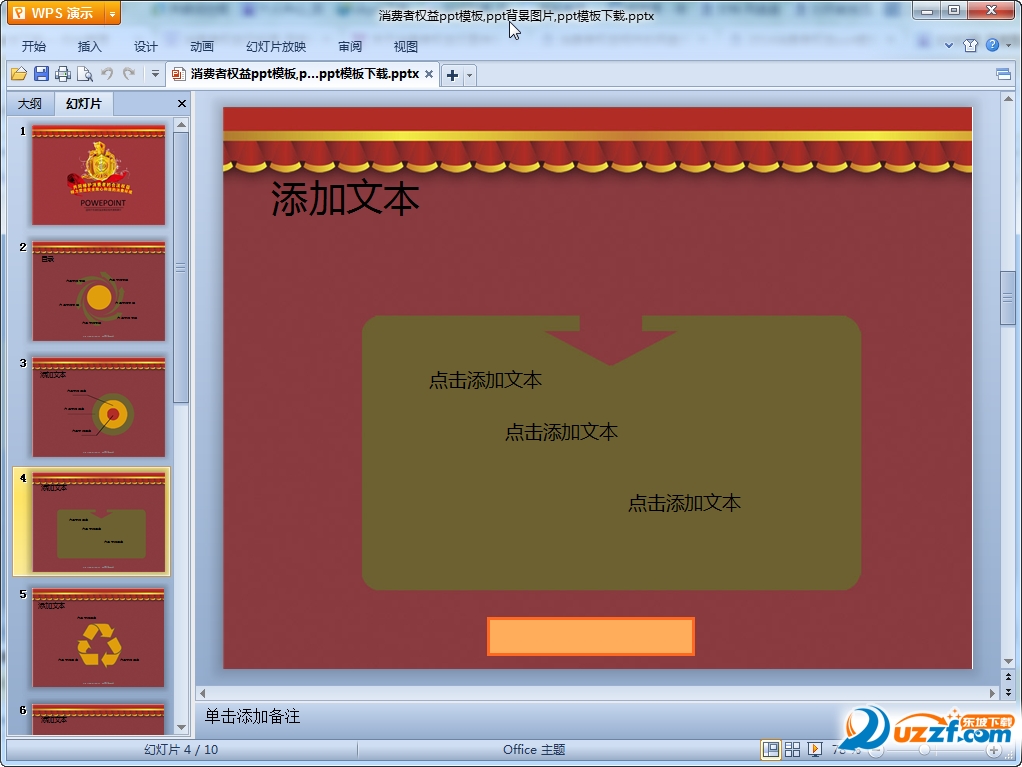Click the thumbnail panel scroll up arrow
Viewport: 1022px width, 767px height.
tap(181, 124)
